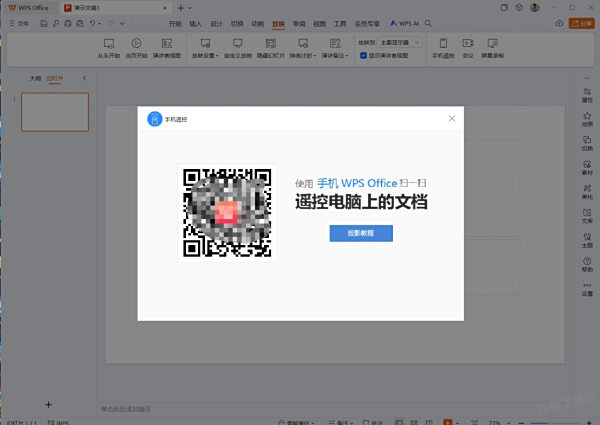Switch to slide sorter view in status bar

[413, 422]
